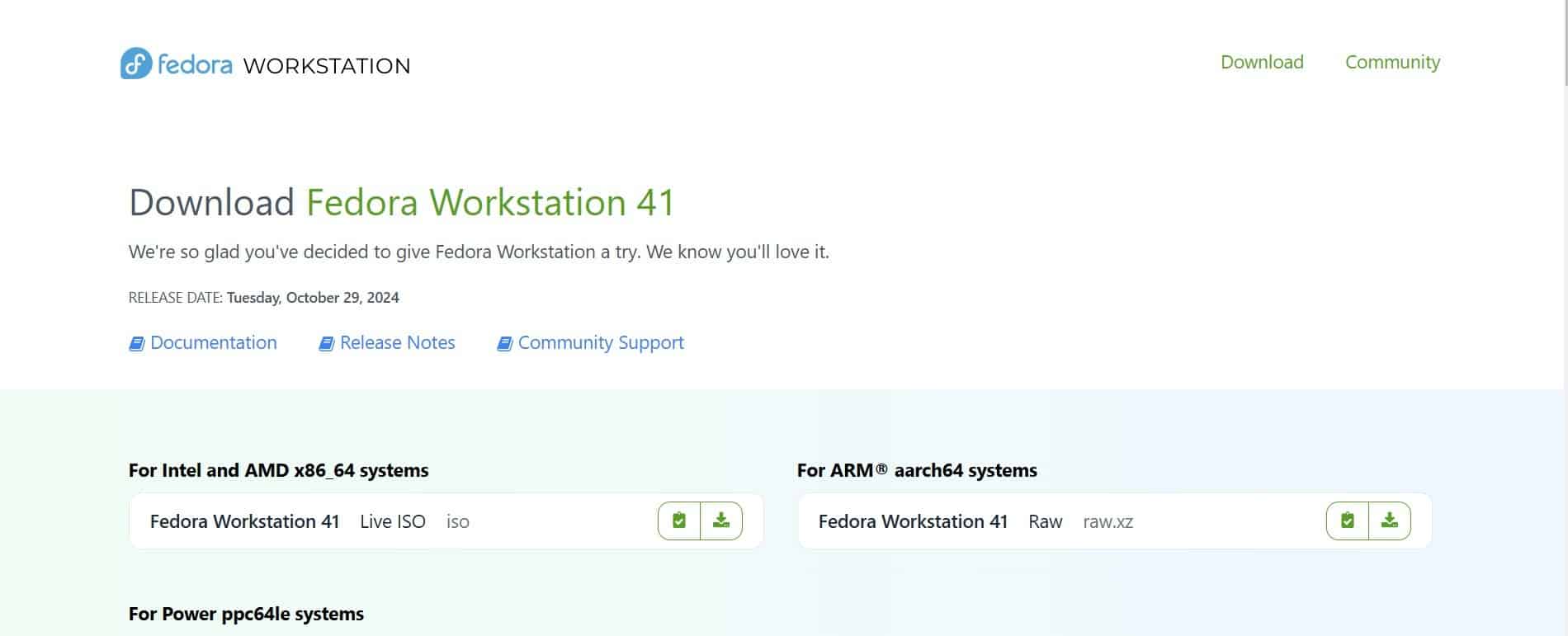This screenshot has width=1568, height=636.
Task: Click the book icon beside Release Notes
Action: click(327, 343)
